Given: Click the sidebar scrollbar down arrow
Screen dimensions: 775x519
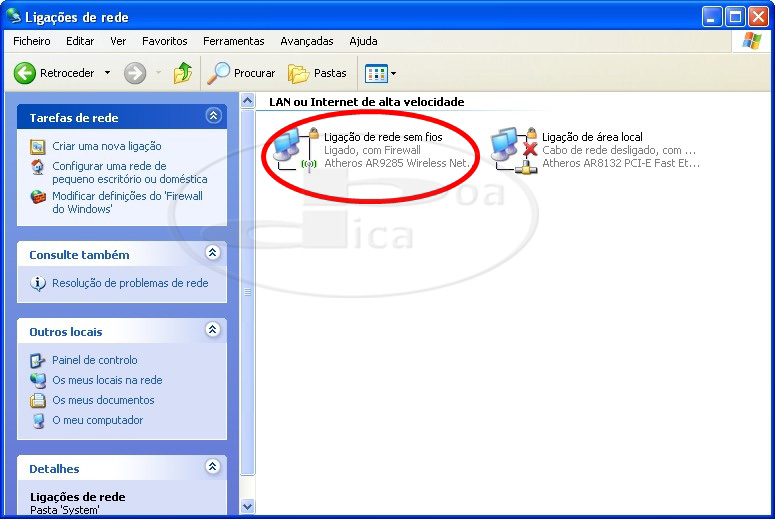Looking at the screenshot, I should (x=248, y=507).
